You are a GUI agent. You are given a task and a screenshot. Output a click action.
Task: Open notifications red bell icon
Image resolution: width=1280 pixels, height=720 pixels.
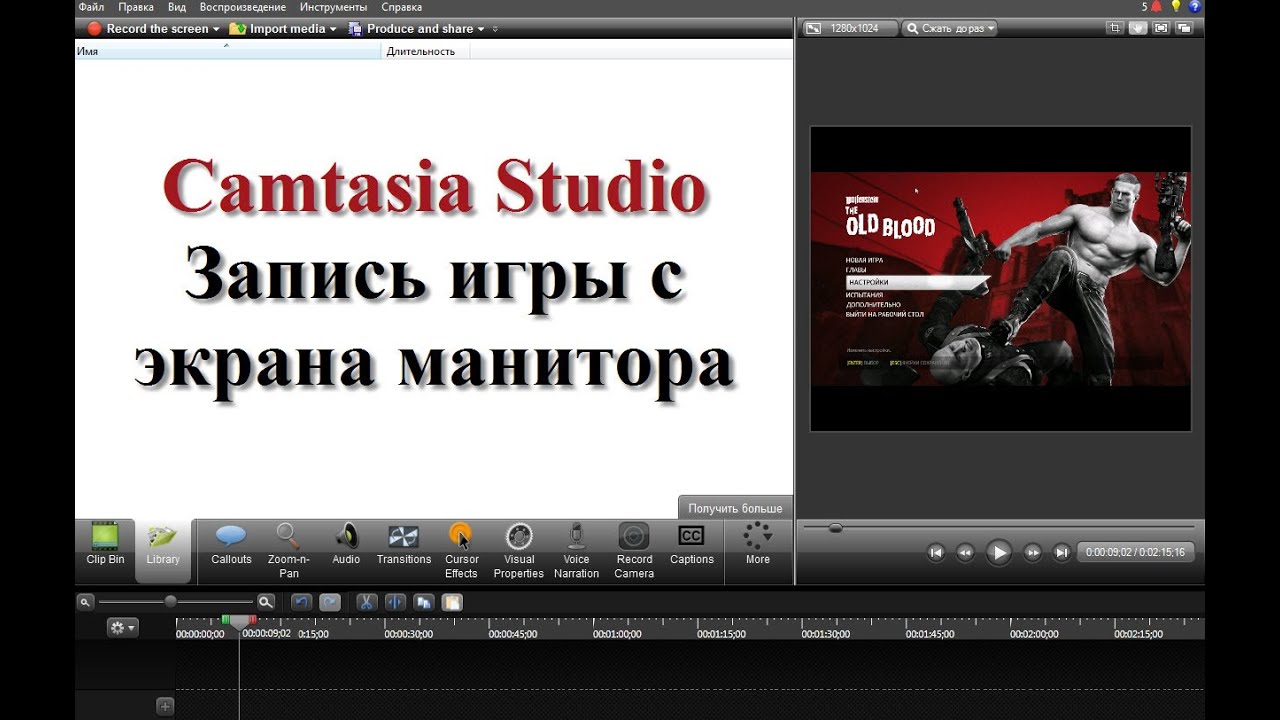pyautogui.click(x=1157, y=7)
